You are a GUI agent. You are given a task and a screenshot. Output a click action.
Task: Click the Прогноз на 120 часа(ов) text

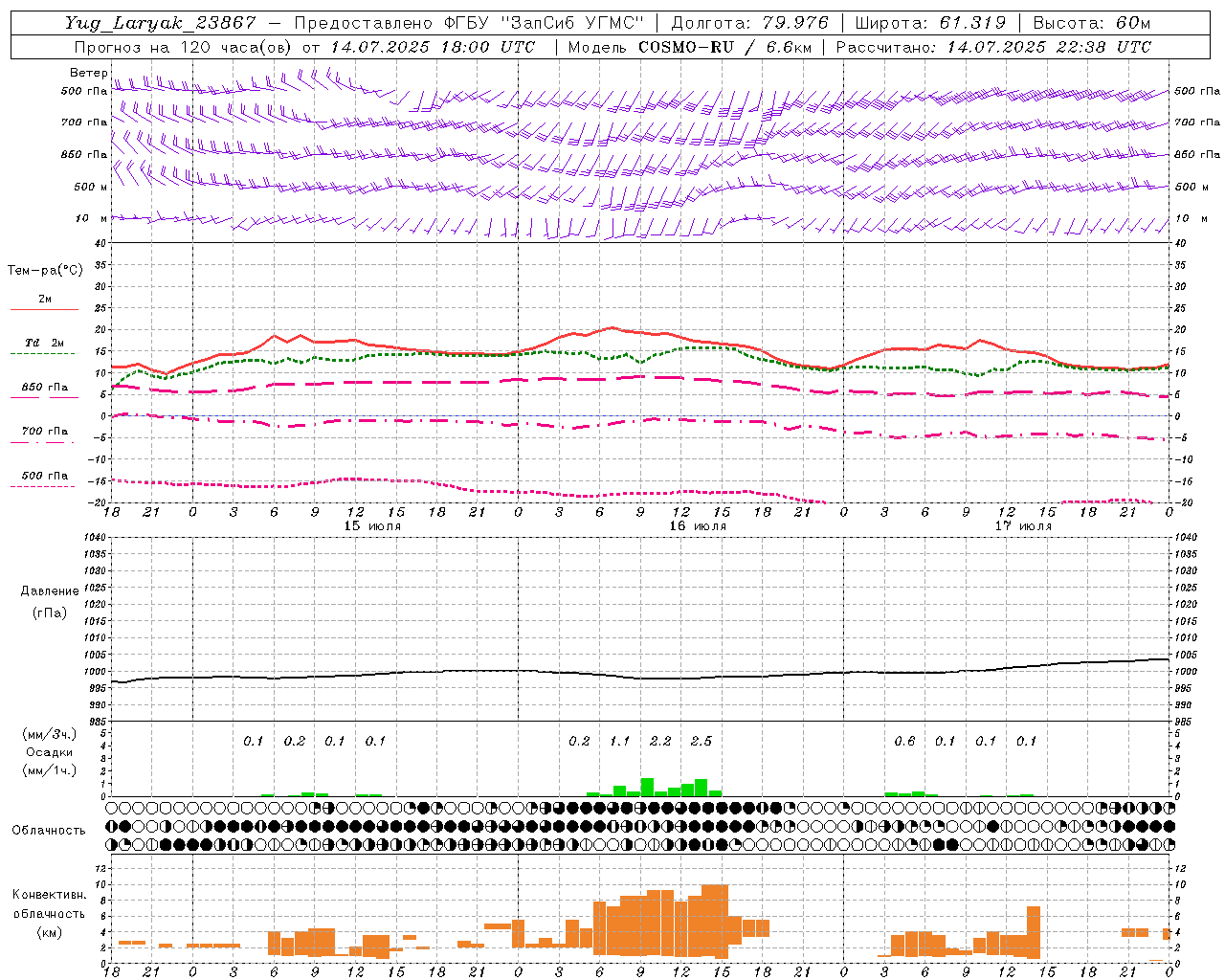pos(184,47)
